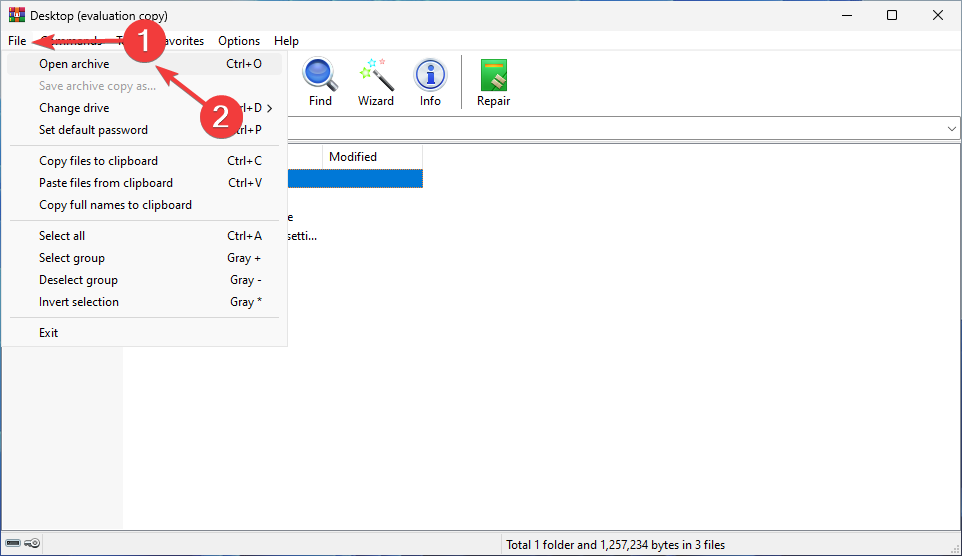
Task: Click the Repair toolbar icon
Action: click(x=493, y=82)
